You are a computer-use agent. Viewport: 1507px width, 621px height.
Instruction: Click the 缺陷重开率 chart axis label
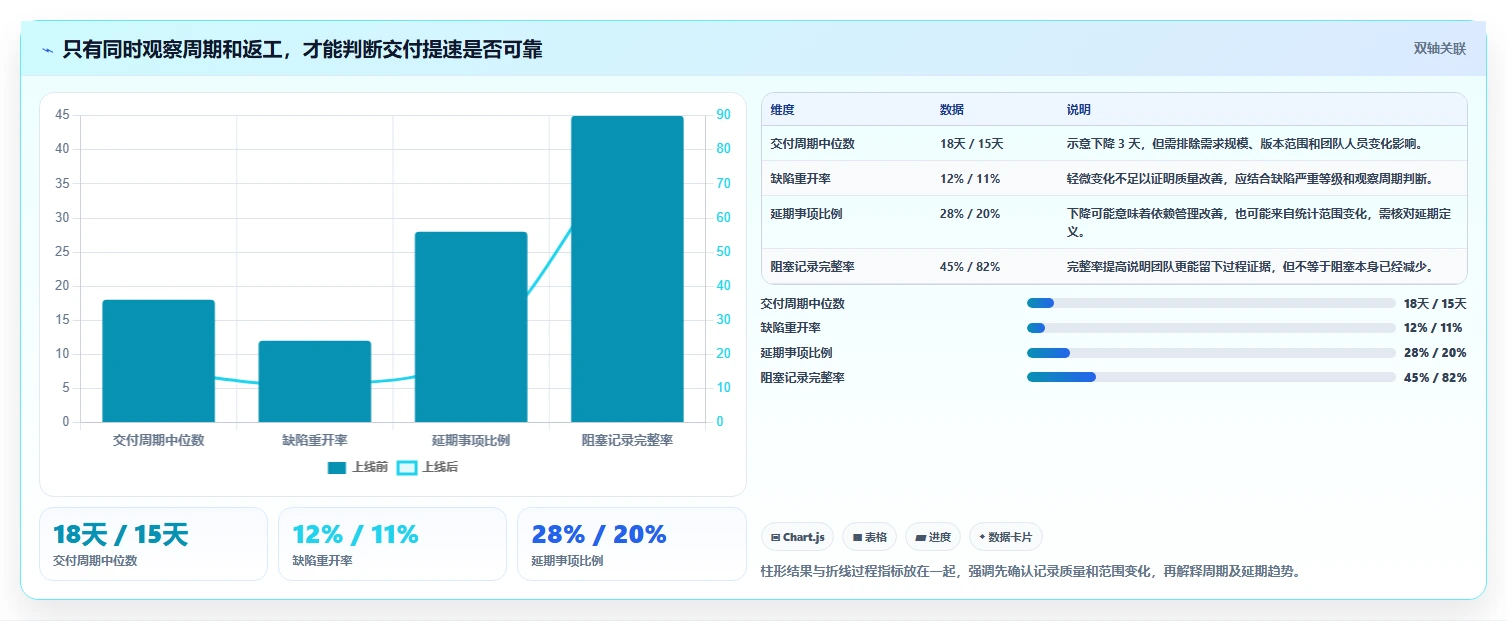click(x=315, y=440)
